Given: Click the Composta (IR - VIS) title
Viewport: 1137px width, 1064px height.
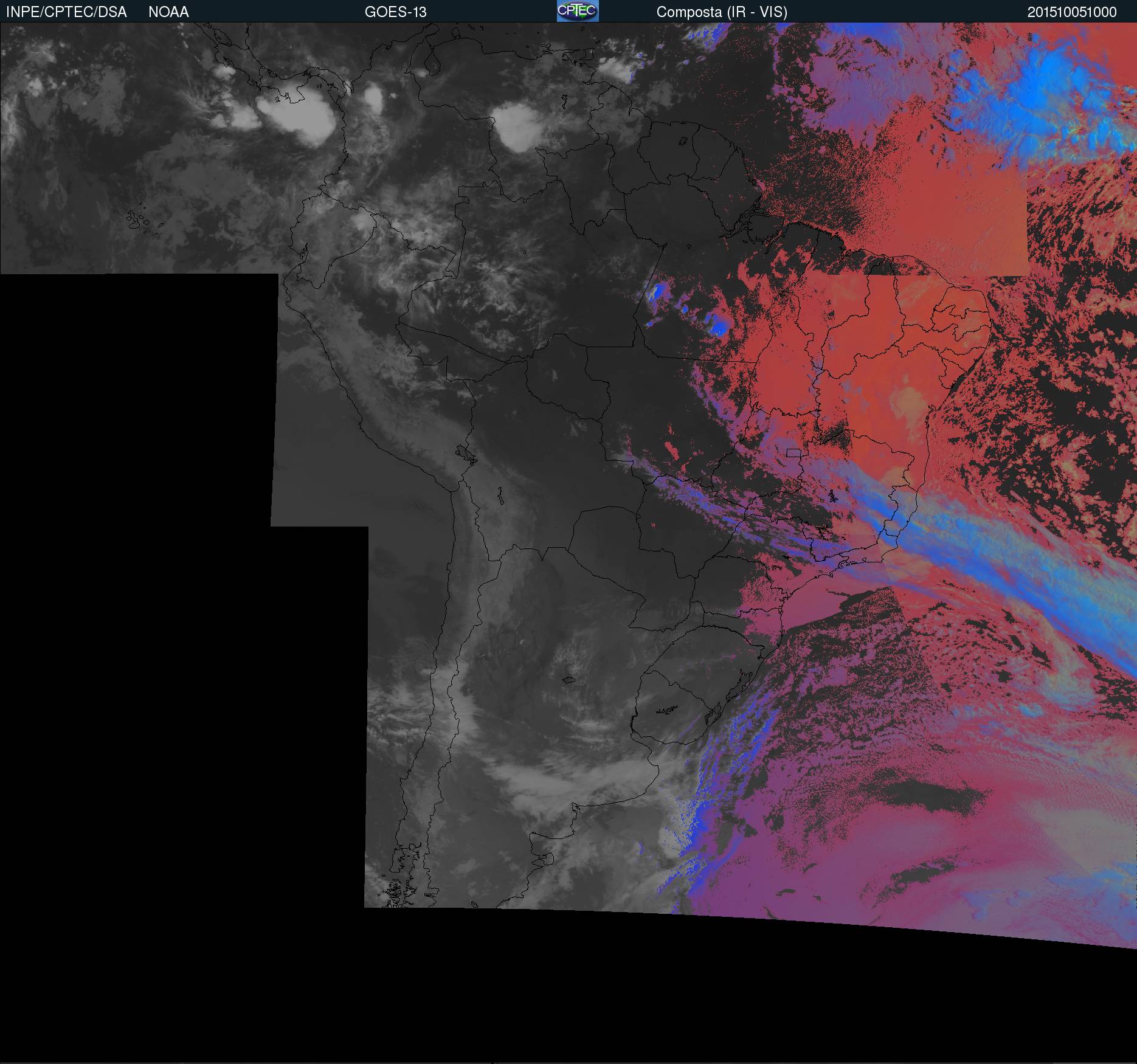Looking at the screenshot, I should click(x=722, y=12).
